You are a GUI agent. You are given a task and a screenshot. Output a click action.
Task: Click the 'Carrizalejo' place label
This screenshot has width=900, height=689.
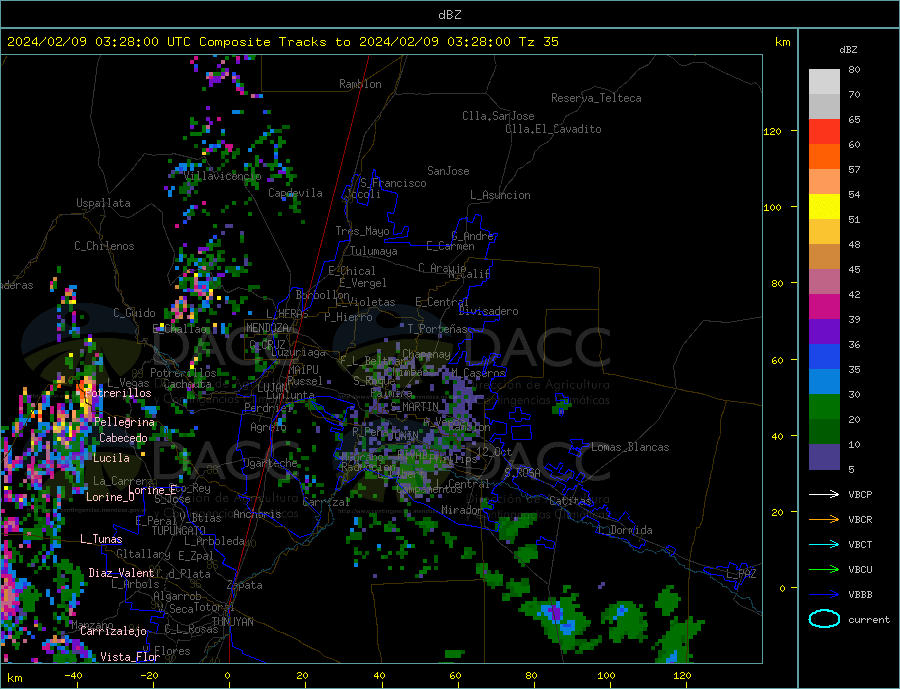click(113, 632)
